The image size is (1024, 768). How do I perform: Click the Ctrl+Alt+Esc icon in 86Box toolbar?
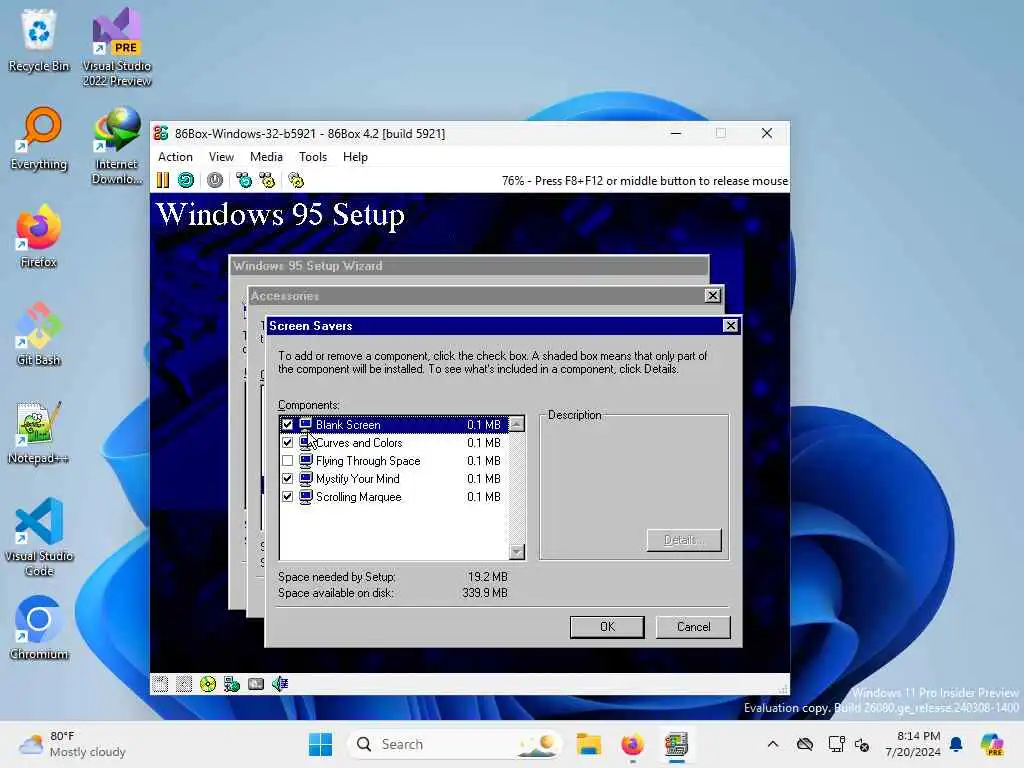(267, 180)
